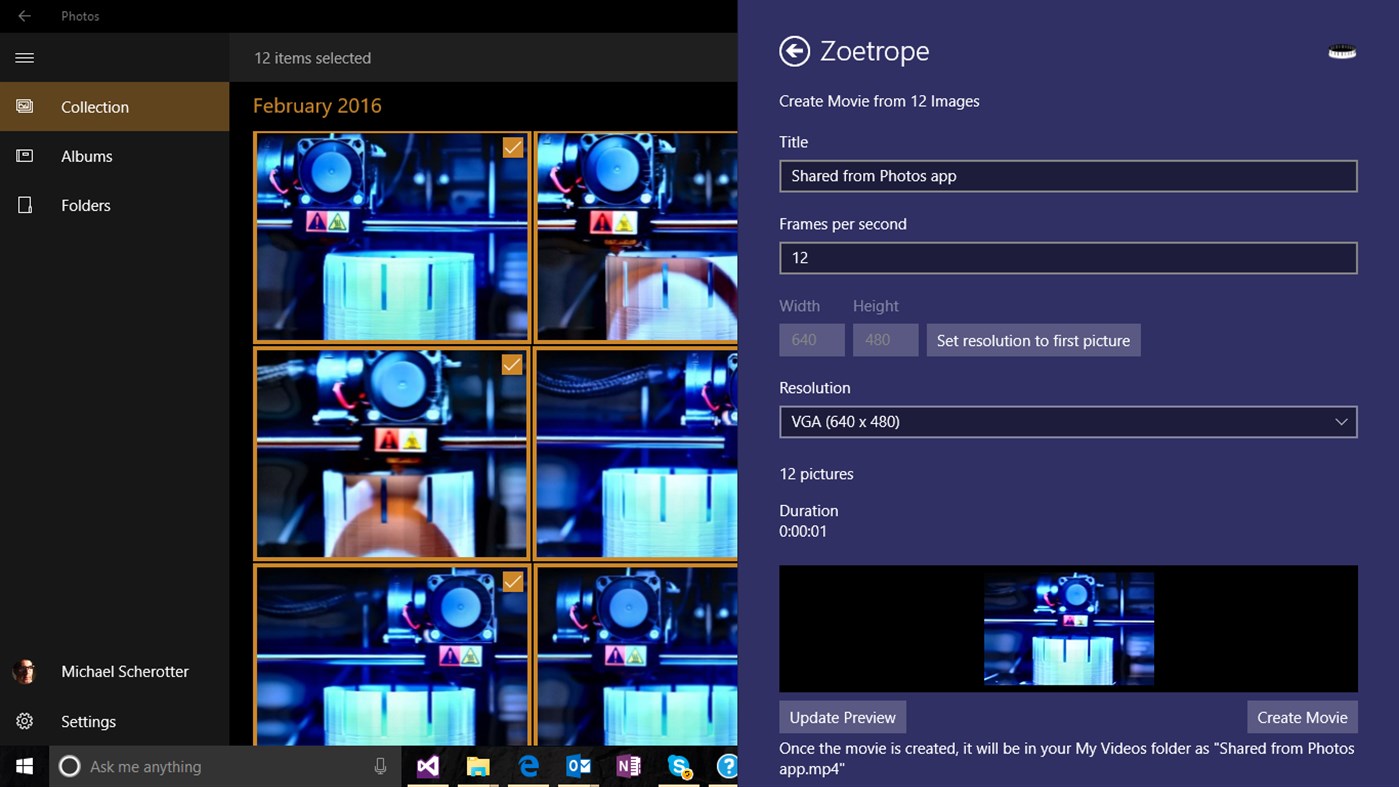The image size is (1399, 787).
Task: Open the Folders icon in the sidebar
Action: pyautogui.click(x=22, y=205)
